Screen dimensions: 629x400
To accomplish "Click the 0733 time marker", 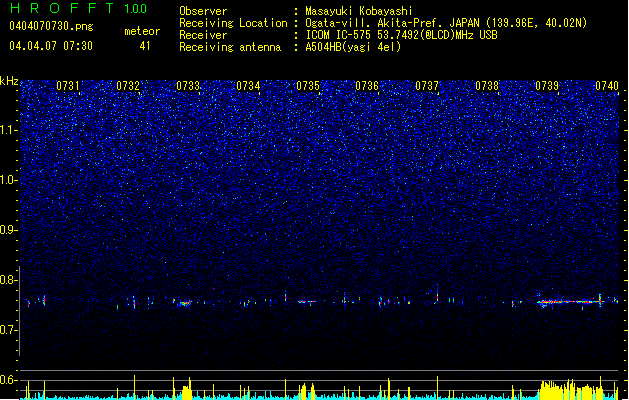I will 188,86.
